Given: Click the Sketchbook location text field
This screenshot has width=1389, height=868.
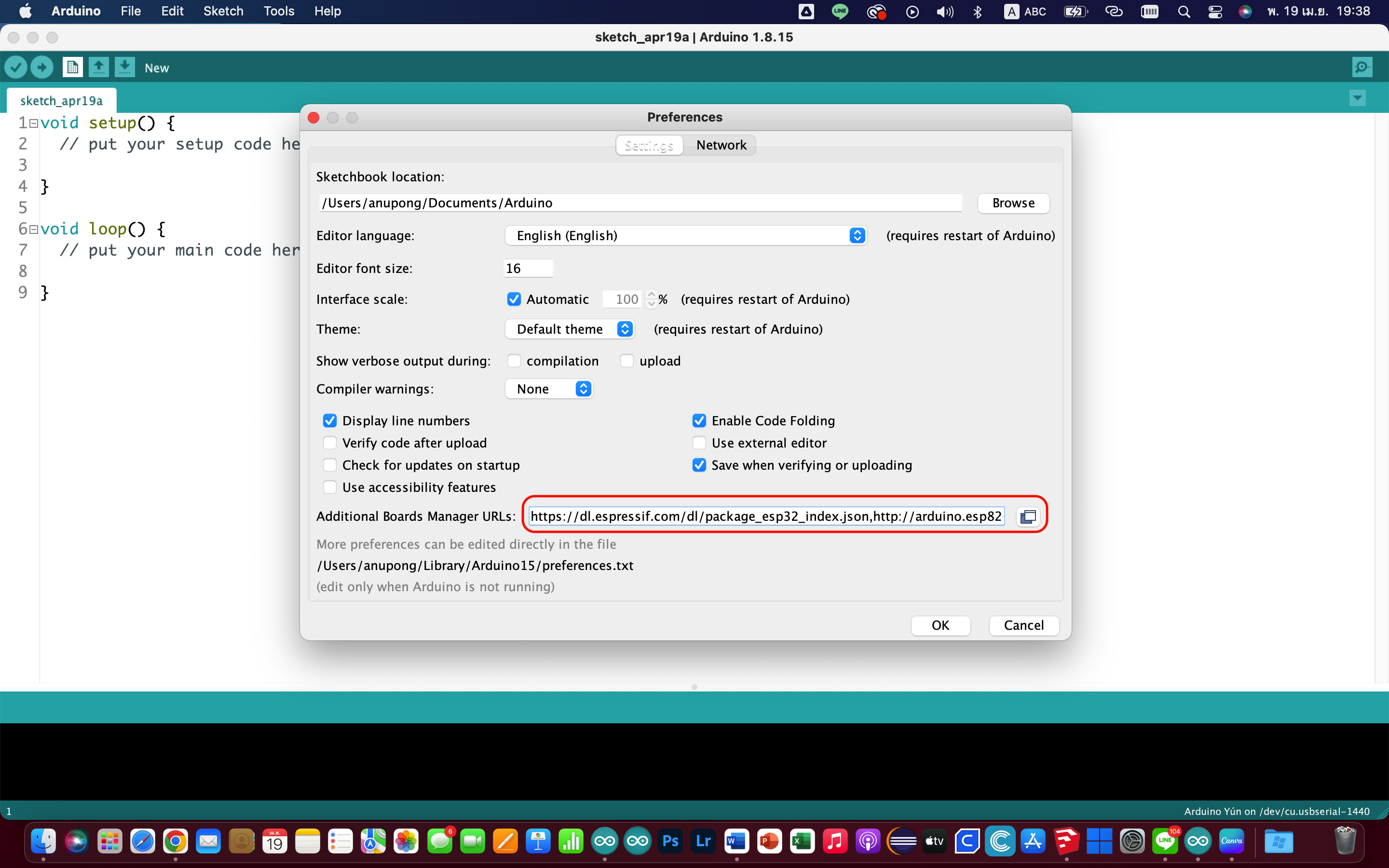Looking at the screenshot, I should pyautogui.click(x=640, y=203).
